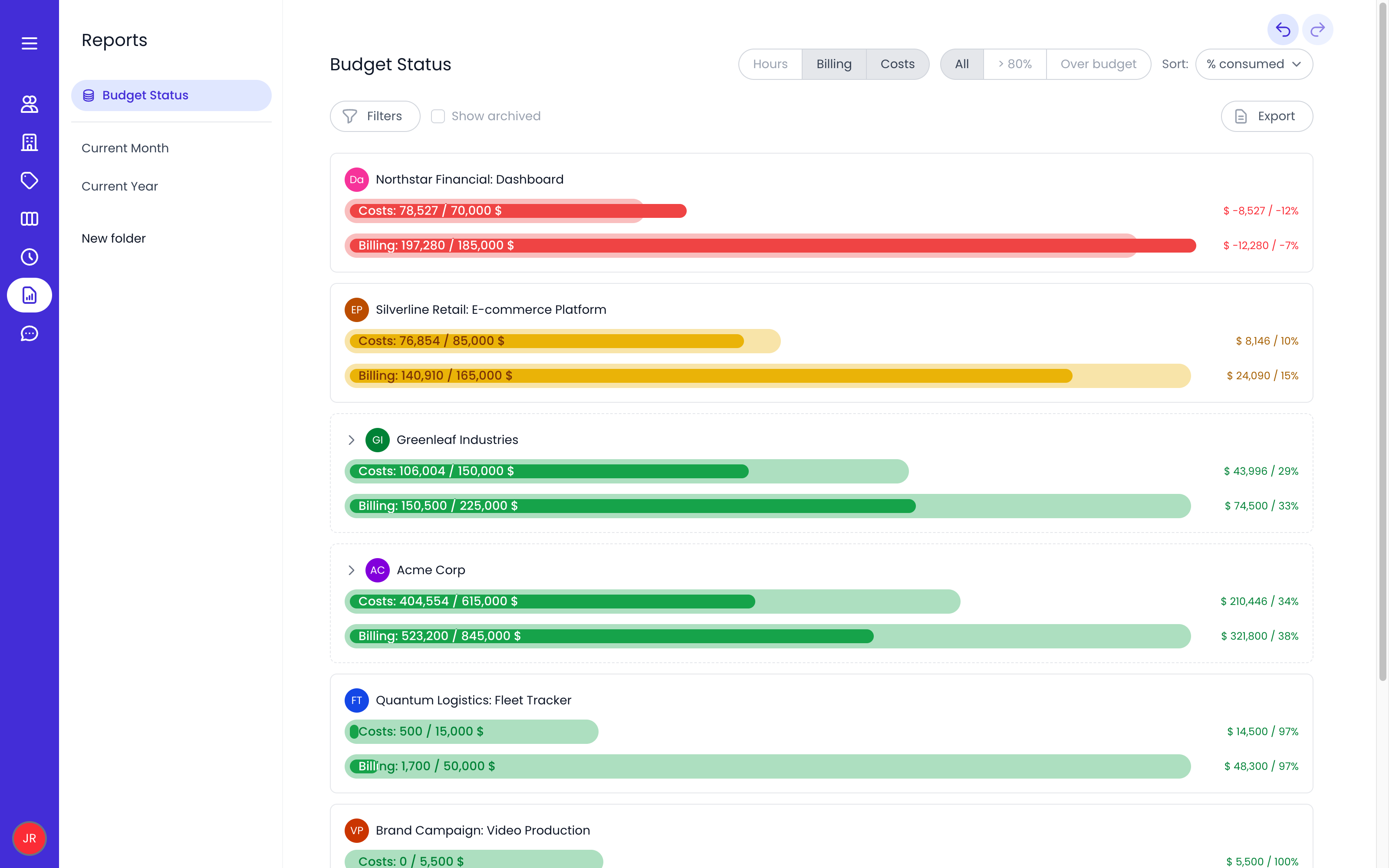Click the '$ 14,500 / 97%' remaining value
Image resolution: width=1389 pixels, height=868 pixels.
[1263, 732]
